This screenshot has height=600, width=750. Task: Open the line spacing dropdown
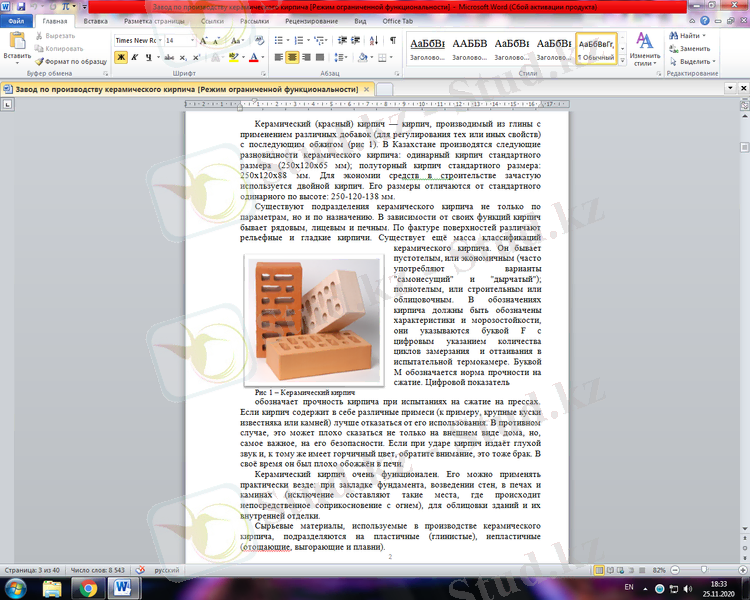click(340, 57)
